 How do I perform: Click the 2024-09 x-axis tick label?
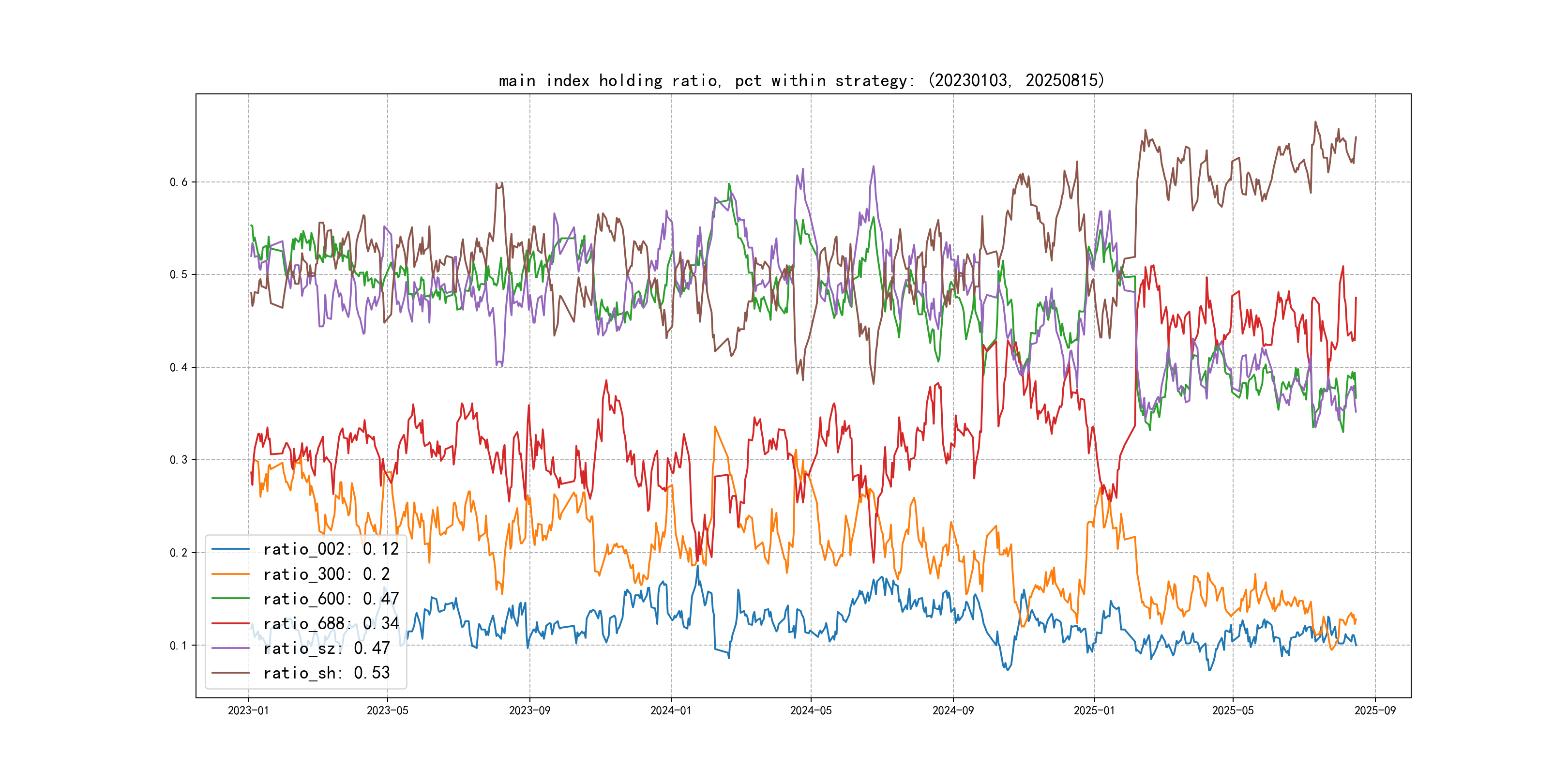[x=953, y=710]
